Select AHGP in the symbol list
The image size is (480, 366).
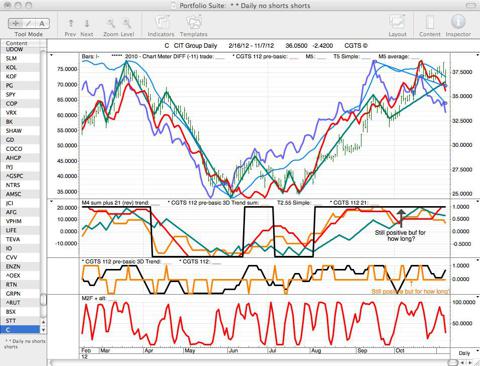(x=21, y=158)
